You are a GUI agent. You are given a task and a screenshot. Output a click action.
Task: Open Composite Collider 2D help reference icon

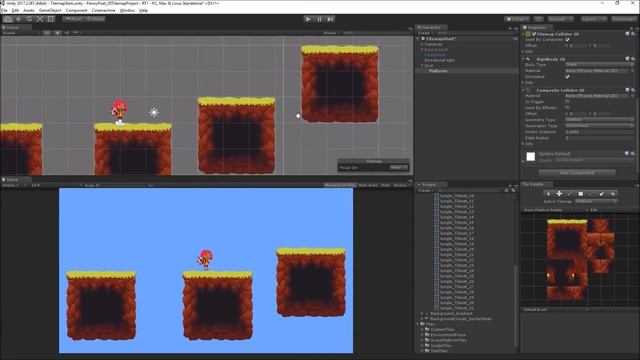[x=627, y=90]
